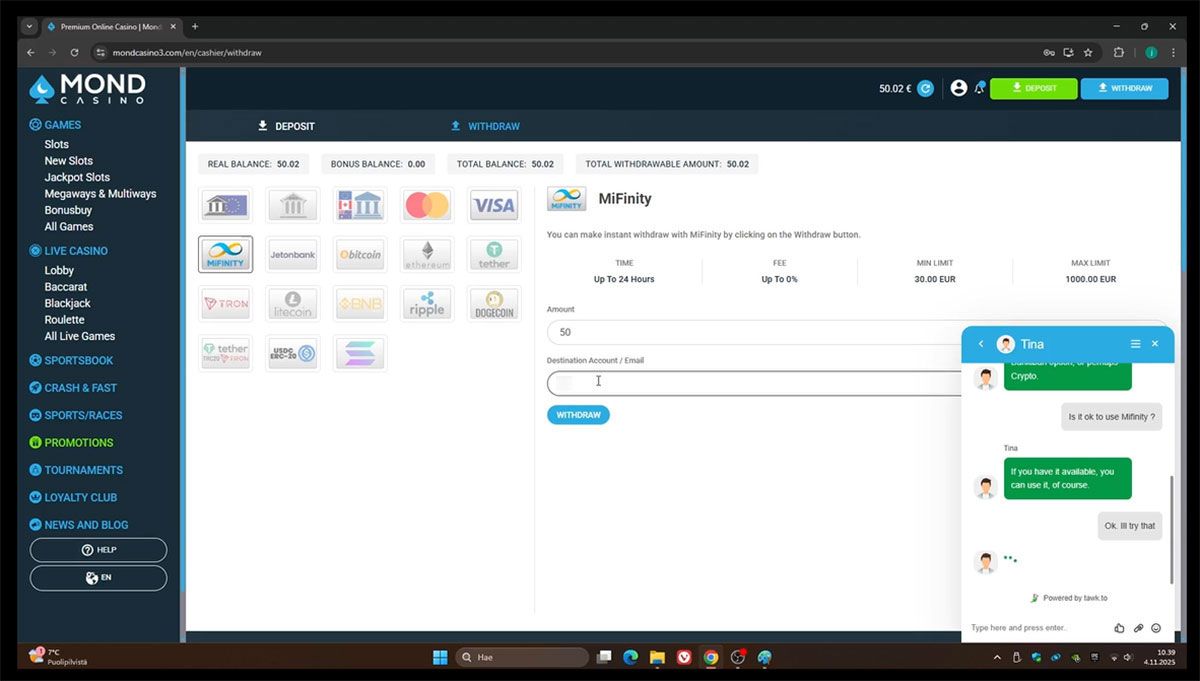Expand the Live Casino section

coord(76,251)
